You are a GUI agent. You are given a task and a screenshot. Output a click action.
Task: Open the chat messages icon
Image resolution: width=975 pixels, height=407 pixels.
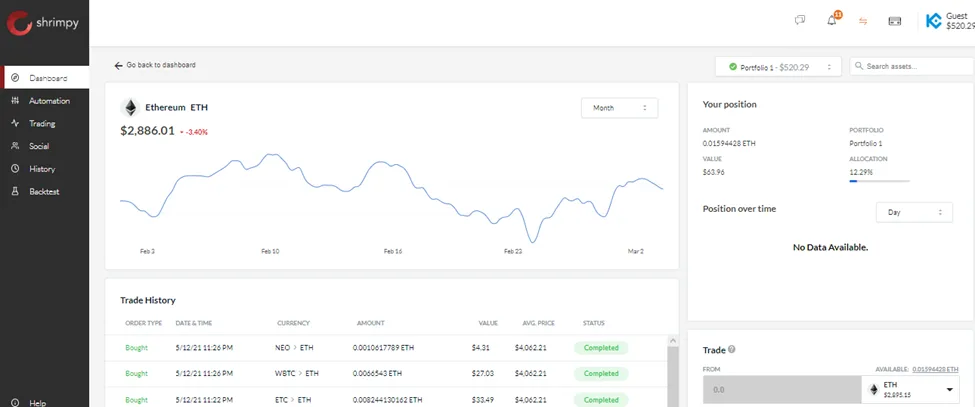(800, 21)
